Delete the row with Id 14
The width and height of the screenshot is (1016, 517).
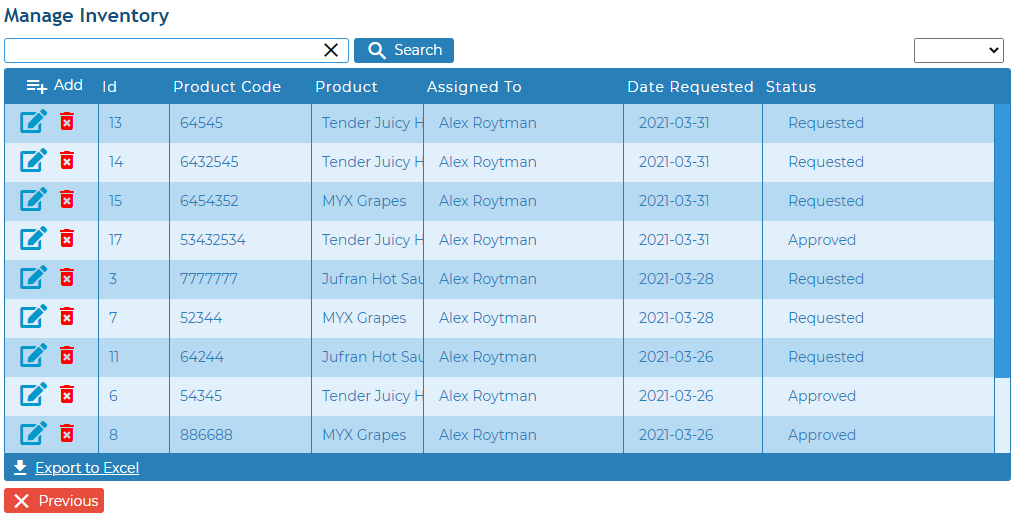tap(67, 161)
